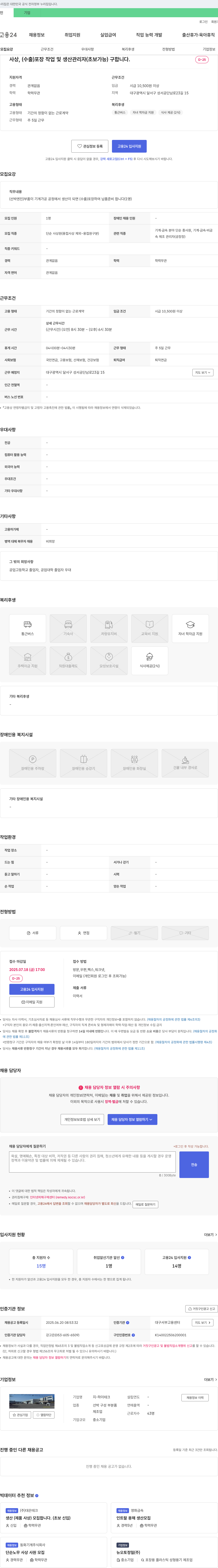Select the 면접 interview method box
This screenshot has width=218, height=1568.
click(83, 933)
